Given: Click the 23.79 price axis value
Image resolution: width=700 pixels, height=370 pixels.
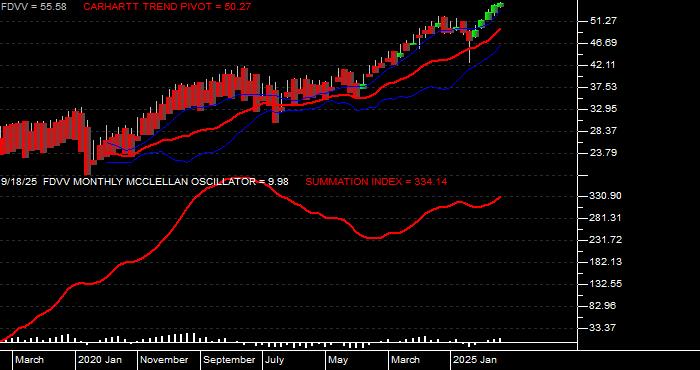Looking at the screenshot, I should [604, 153].
